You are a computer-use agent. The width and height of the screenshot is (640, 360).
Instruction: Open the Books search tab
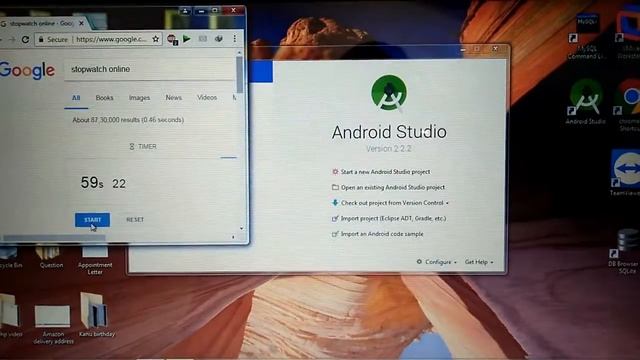coord(104,98)
